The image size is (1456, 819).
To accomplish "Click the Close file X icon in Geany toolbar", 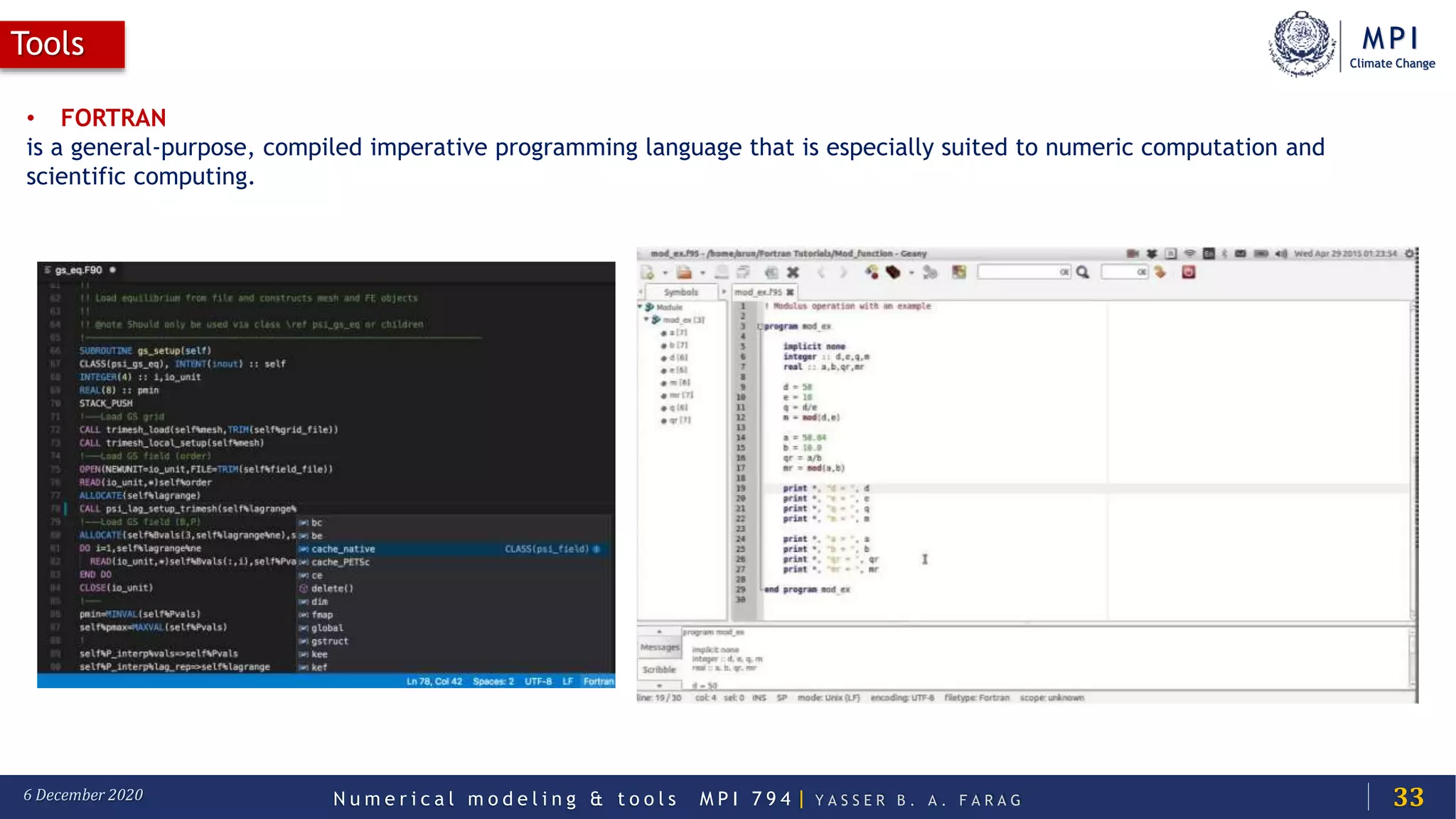I will [793, 272].
